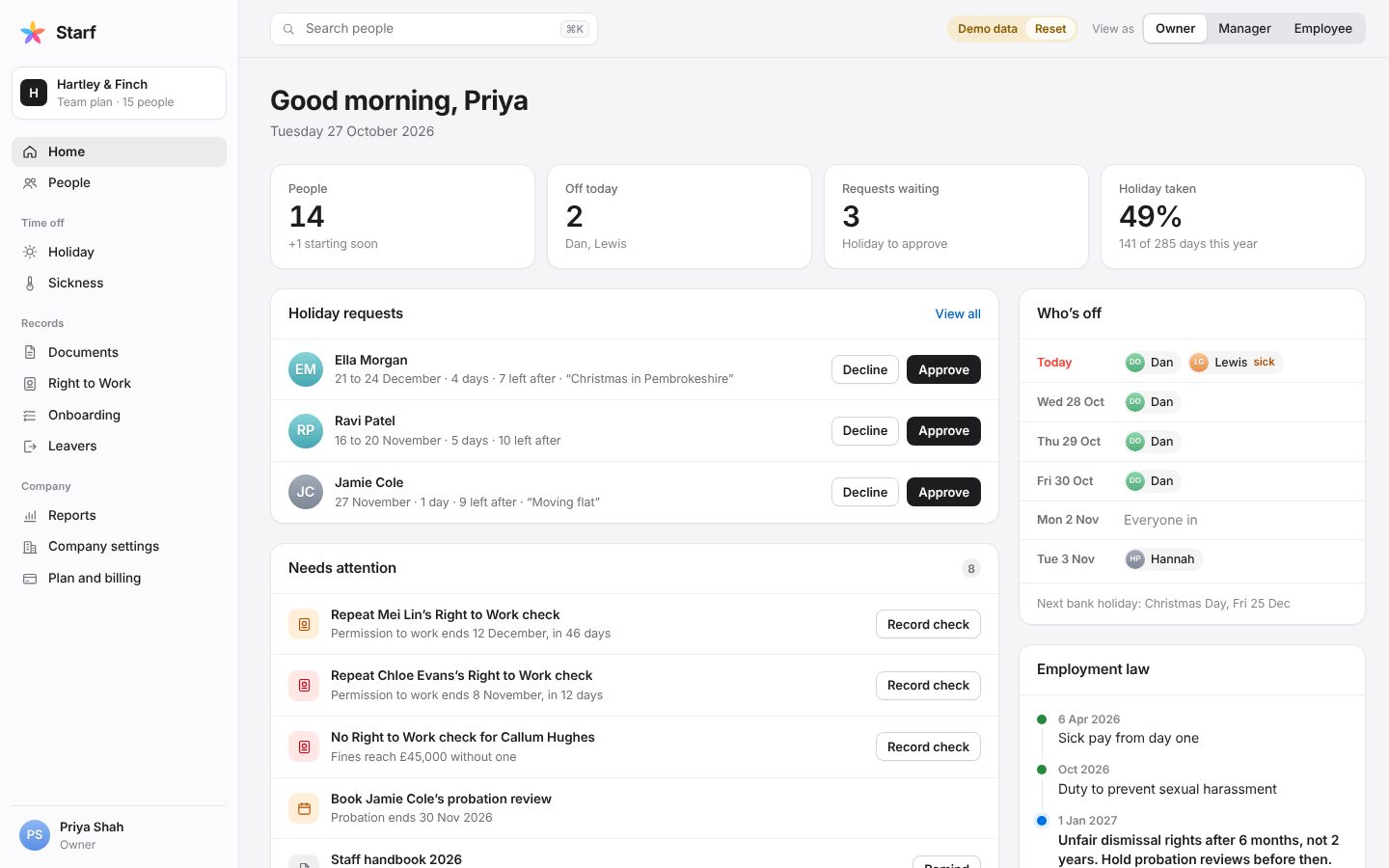Image resolution: width=1389 pixels, height=868 pixels.
Task: Click Lewis sick chip under Today
Action: click(x=1235, y=363)
